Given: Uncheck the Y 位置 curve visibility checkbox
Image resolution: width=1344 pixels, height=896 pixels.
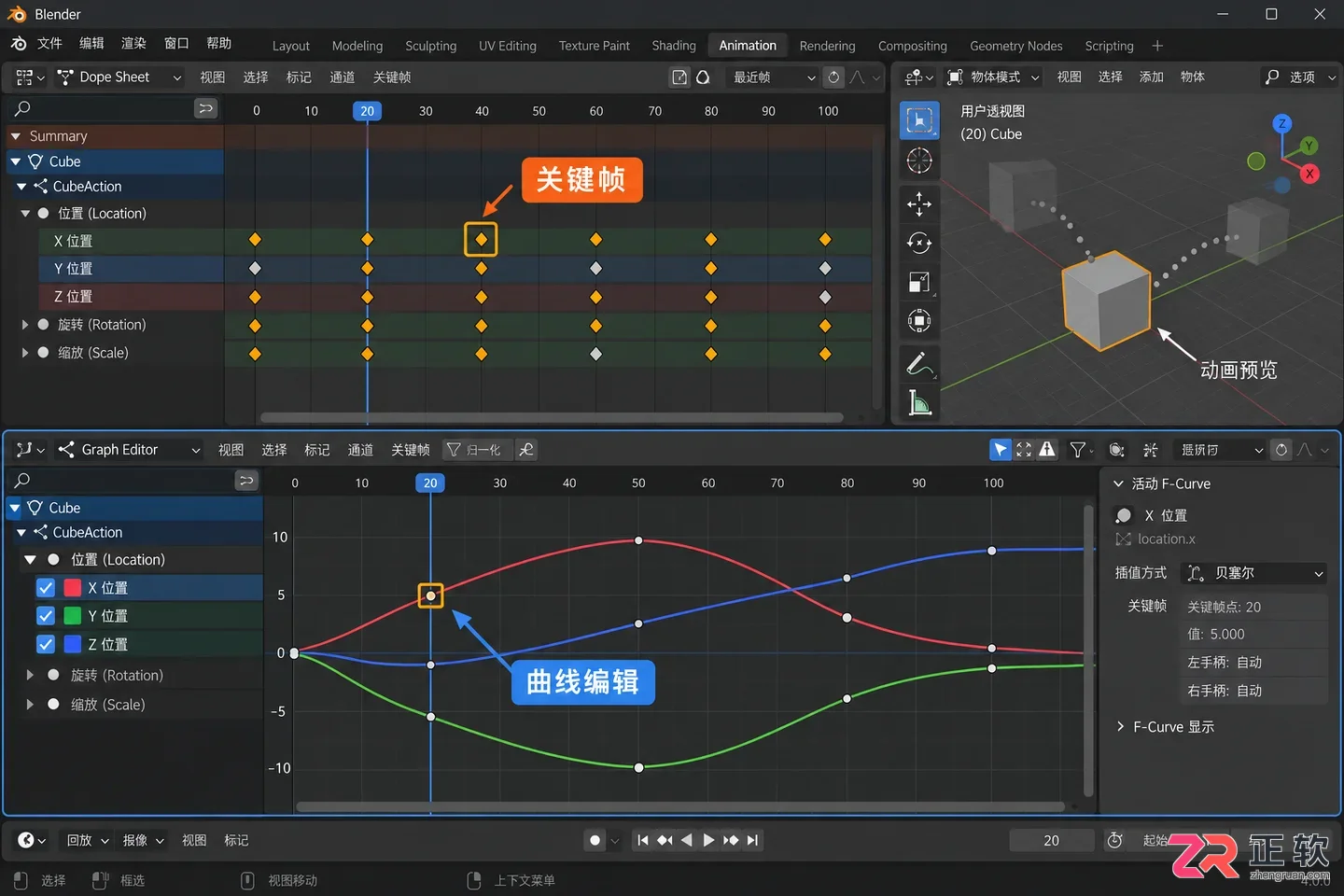Looking at the screenshot, I should (x=46, y=616).
